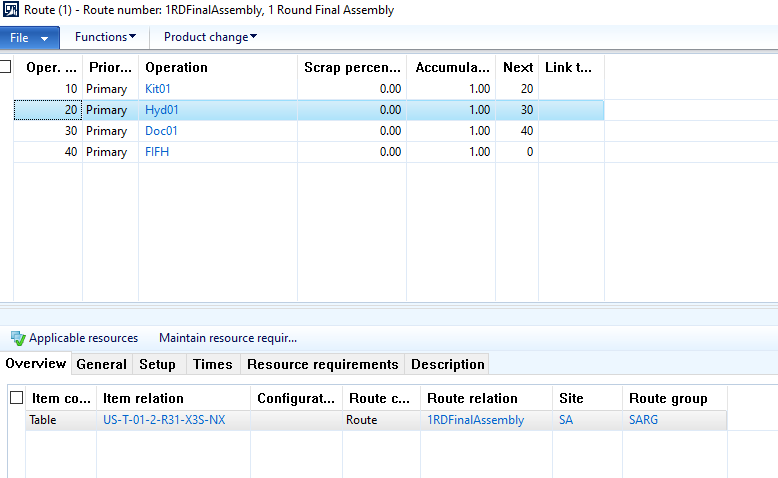Sort by the Priority column header
The width and height of the screenshot is (778, 478).
tap(111, 68)
